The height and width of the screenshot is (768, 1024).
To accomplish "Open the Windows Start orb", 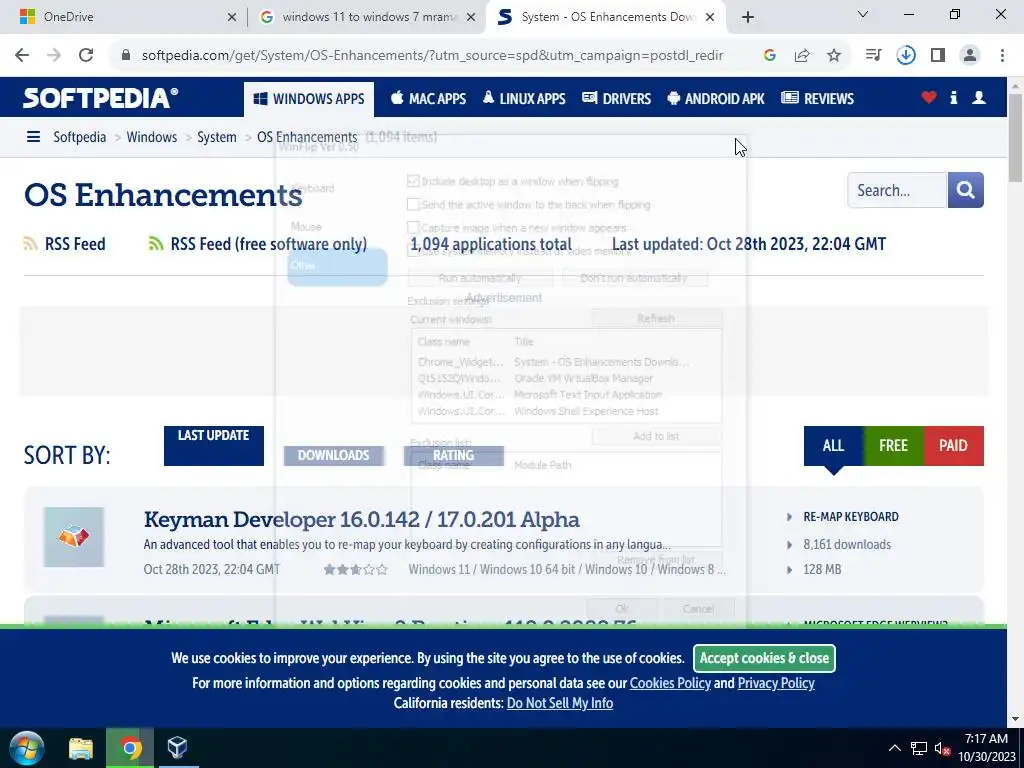I will coord(27,748).
